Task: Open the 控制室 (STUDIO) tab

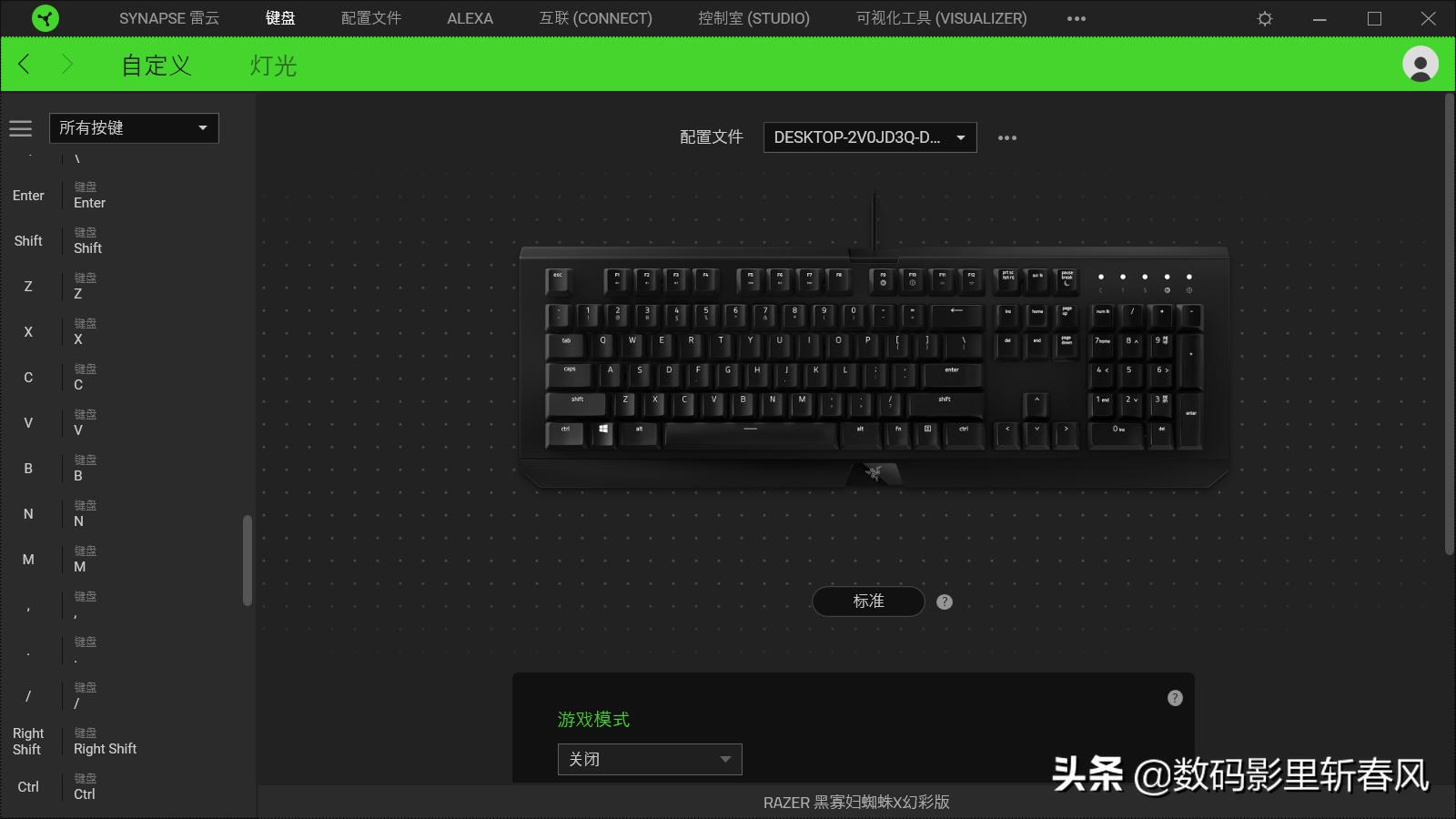Action: pyautogui.click(x=753, y=18)
